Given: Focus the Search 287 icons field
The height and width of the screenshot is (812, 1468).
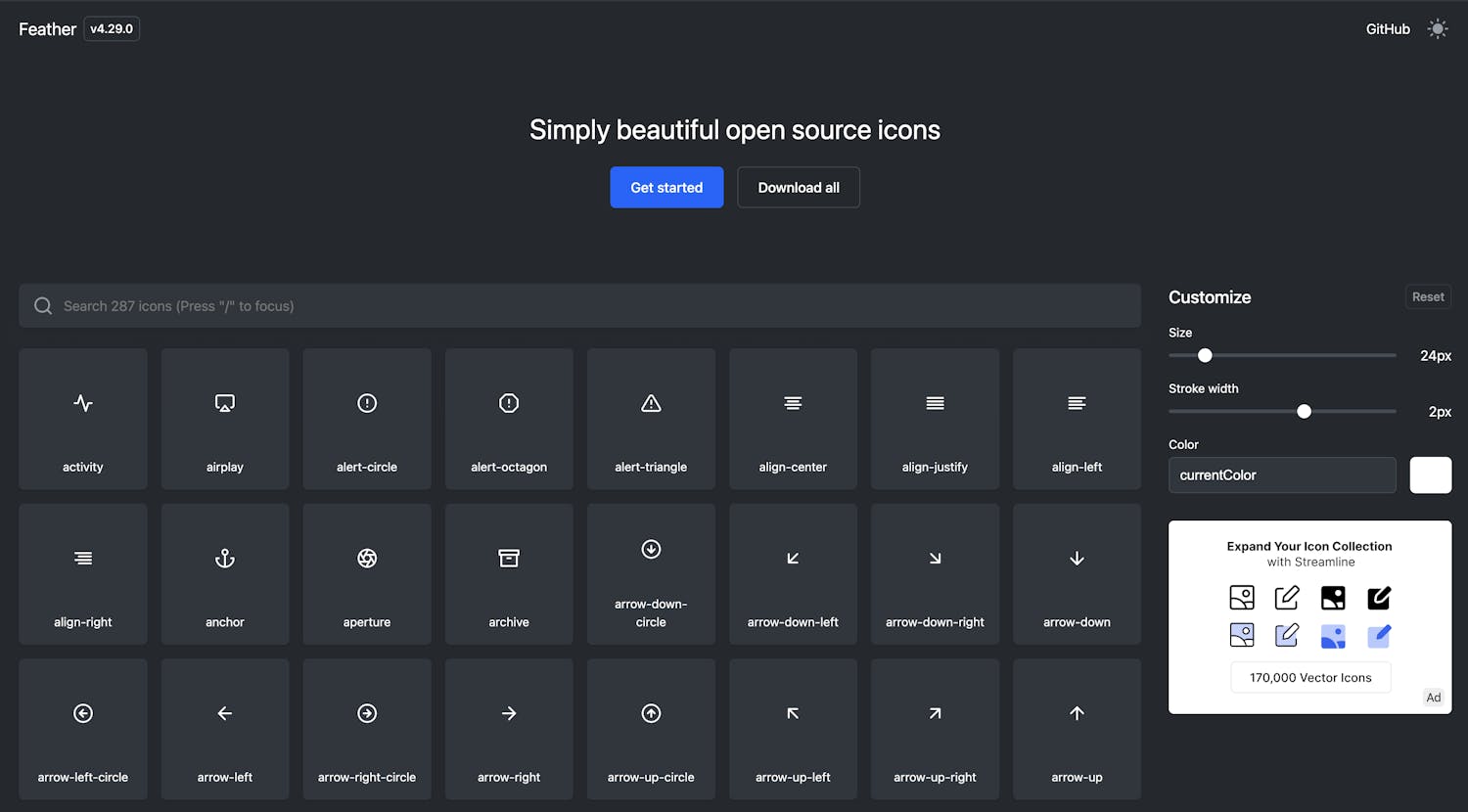Looking at the screenshot, I should click(579, 306).
